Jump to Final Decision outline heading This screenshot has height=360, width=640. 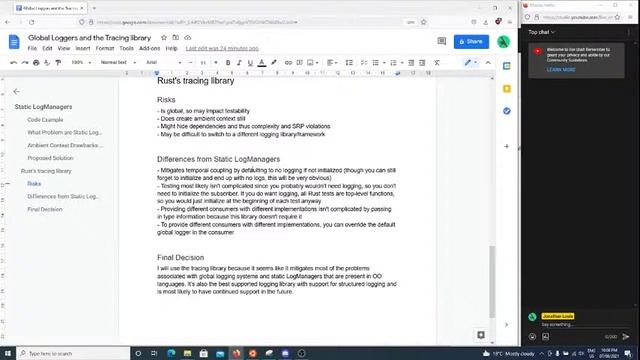pyautogui.click(x=45, y=209)
